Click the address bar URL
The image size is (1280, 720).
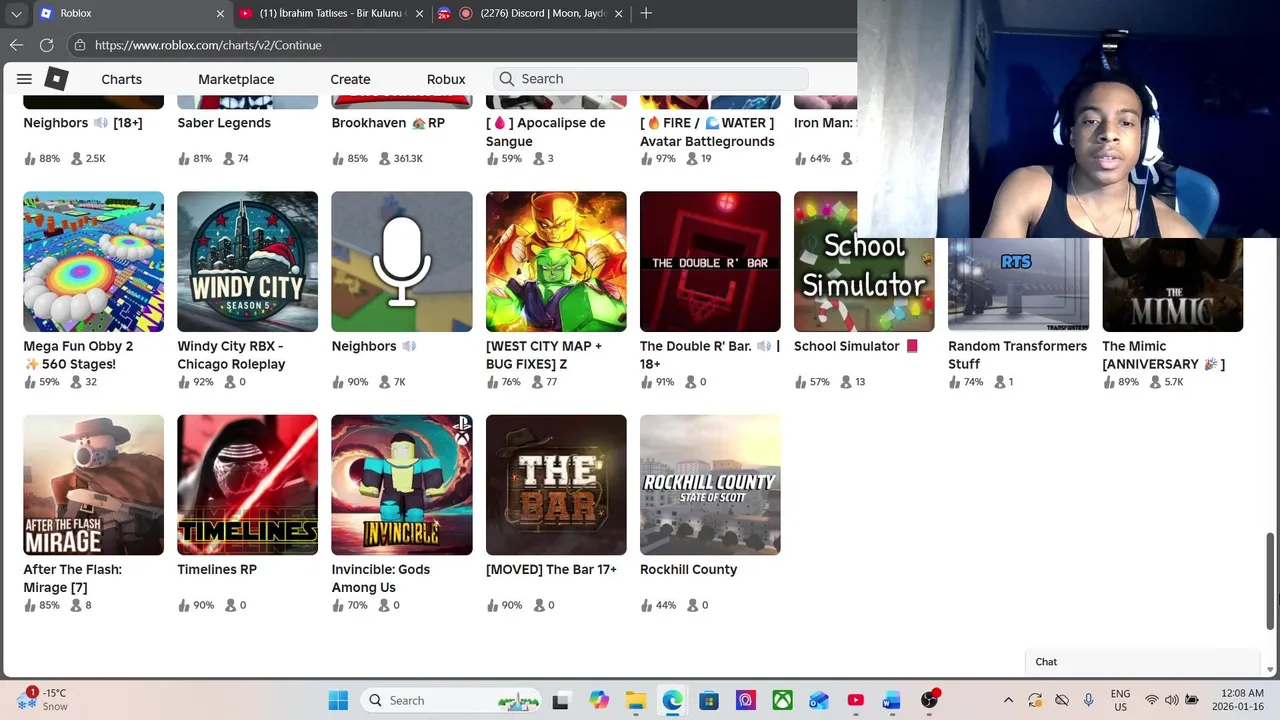coord(208,45)
